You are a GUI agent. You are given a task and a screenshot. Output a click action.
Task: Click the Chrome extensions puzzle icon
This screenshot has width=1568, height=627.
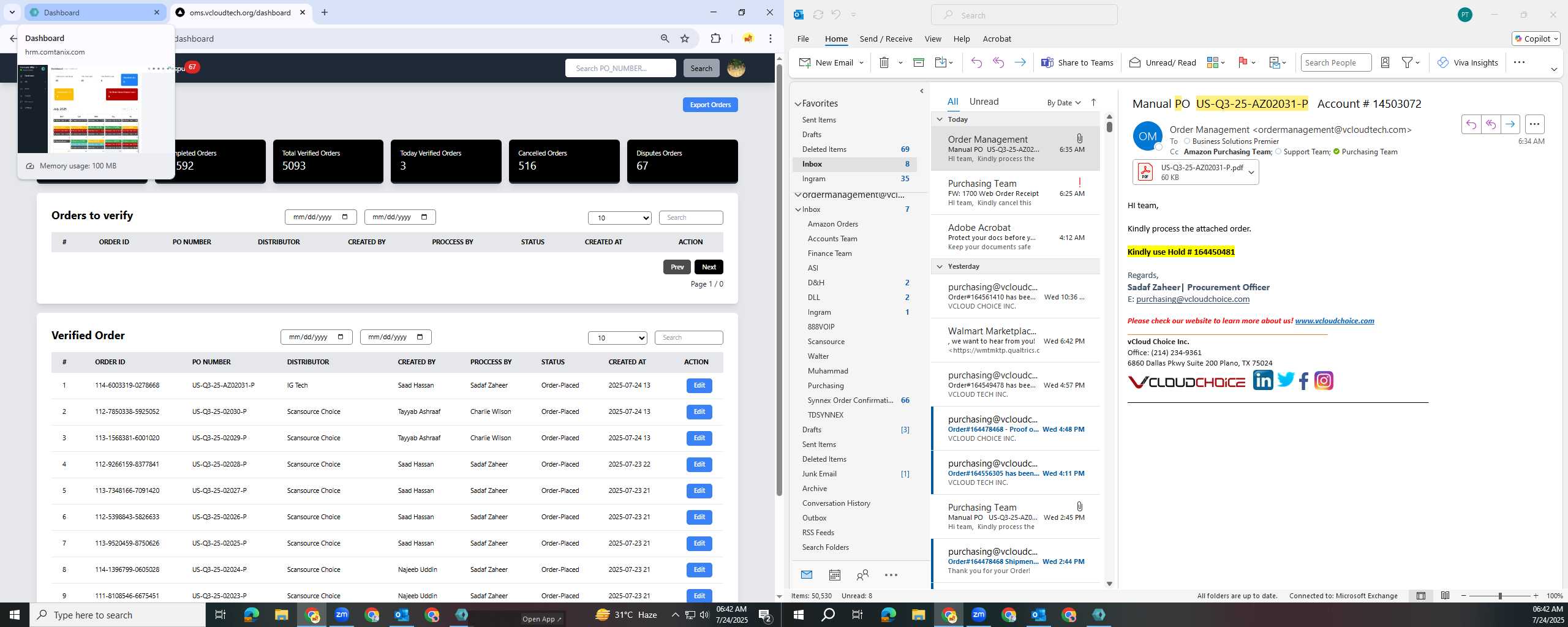click(x=715, y=39)
